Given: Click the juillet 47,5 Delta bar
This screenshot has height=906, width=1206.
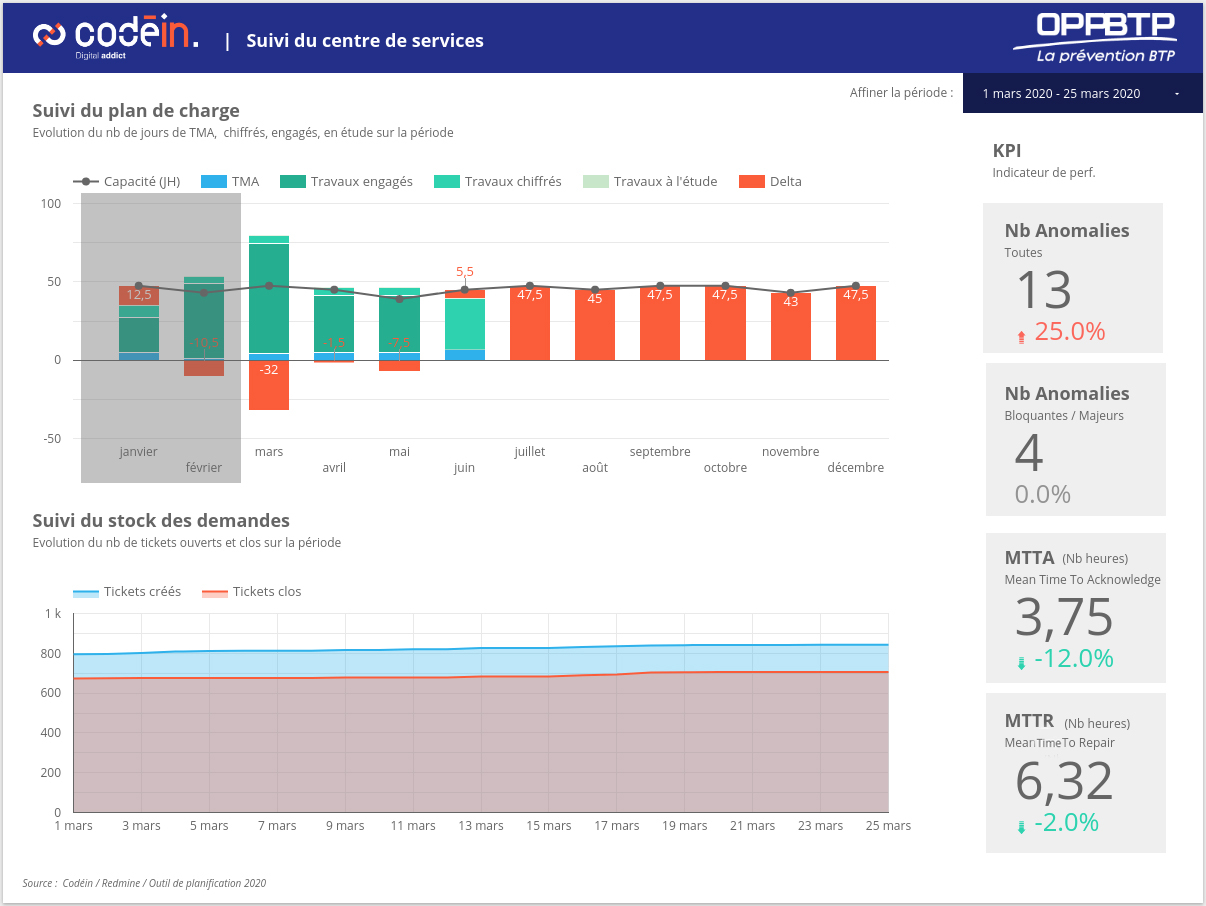Looking at the screenshot, I should pyautogui.click(x=530, y=323).
